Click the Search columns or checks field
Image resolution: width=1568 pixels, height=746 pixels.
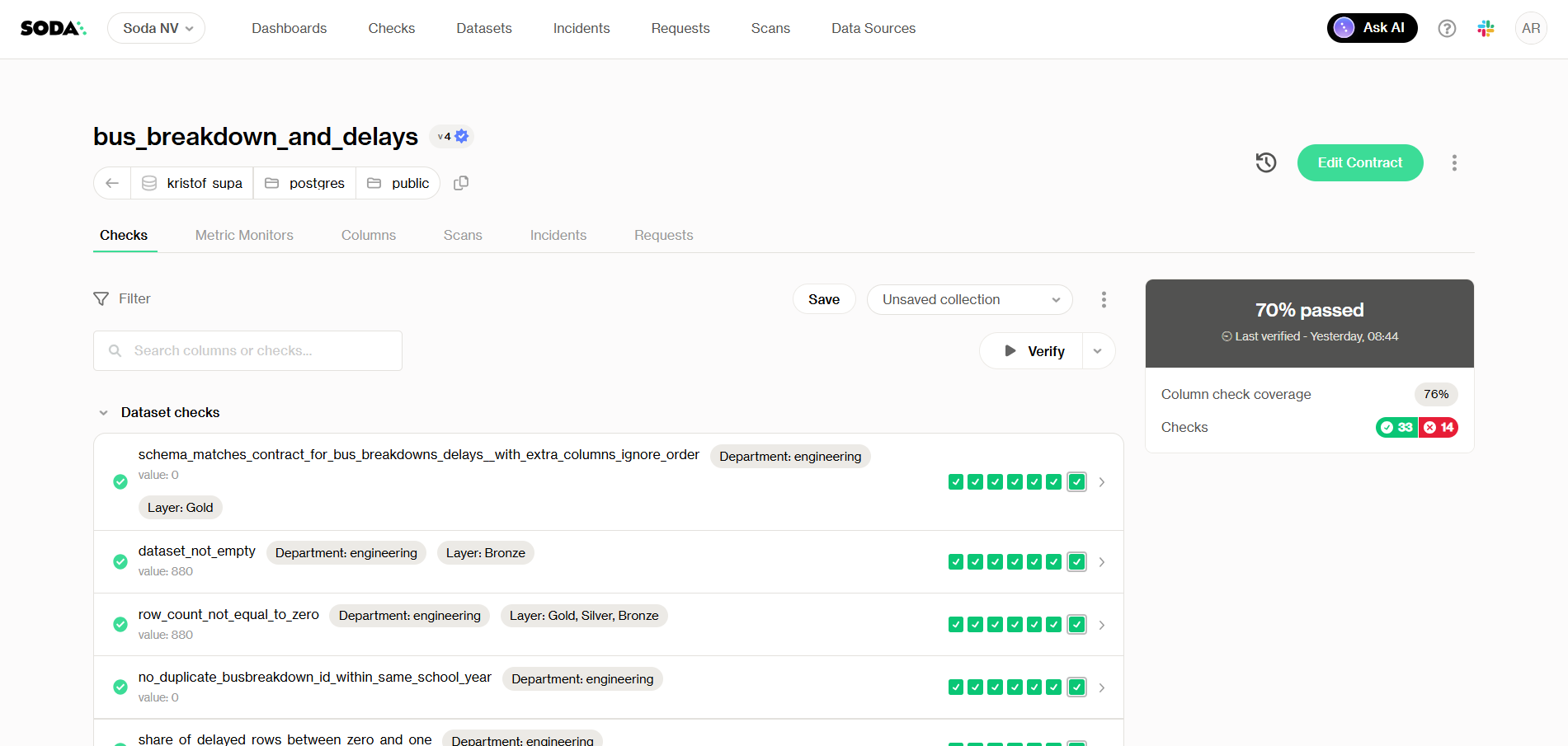pyautogui.click(x=247, y=351)
